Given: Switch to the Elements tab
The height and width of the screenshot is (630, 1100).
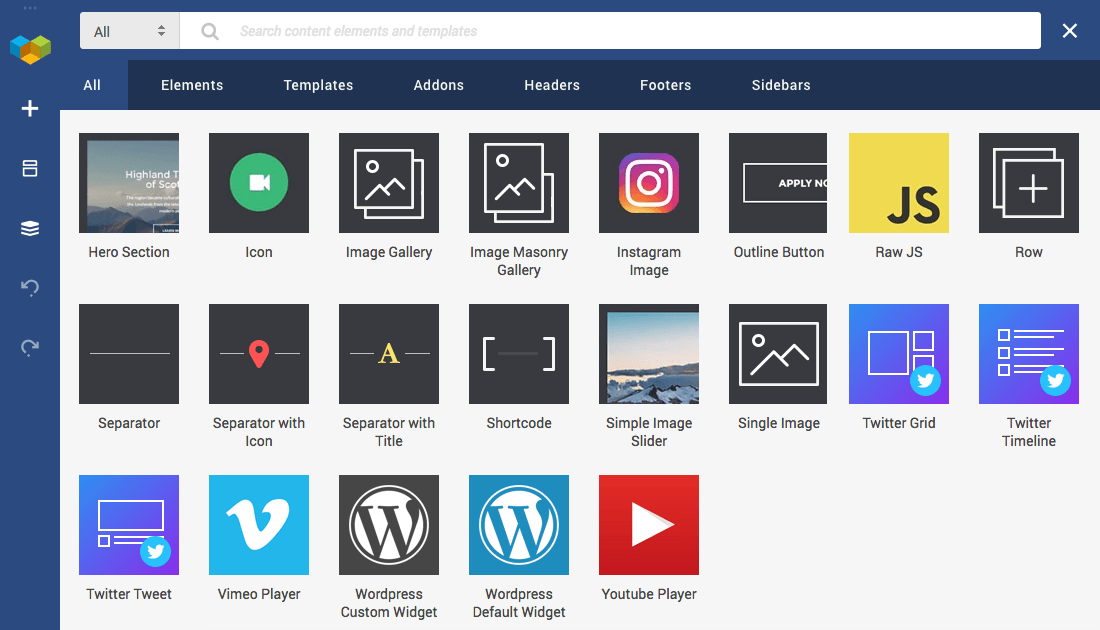Looking at the screenshot, I should [x=192, y=85].
